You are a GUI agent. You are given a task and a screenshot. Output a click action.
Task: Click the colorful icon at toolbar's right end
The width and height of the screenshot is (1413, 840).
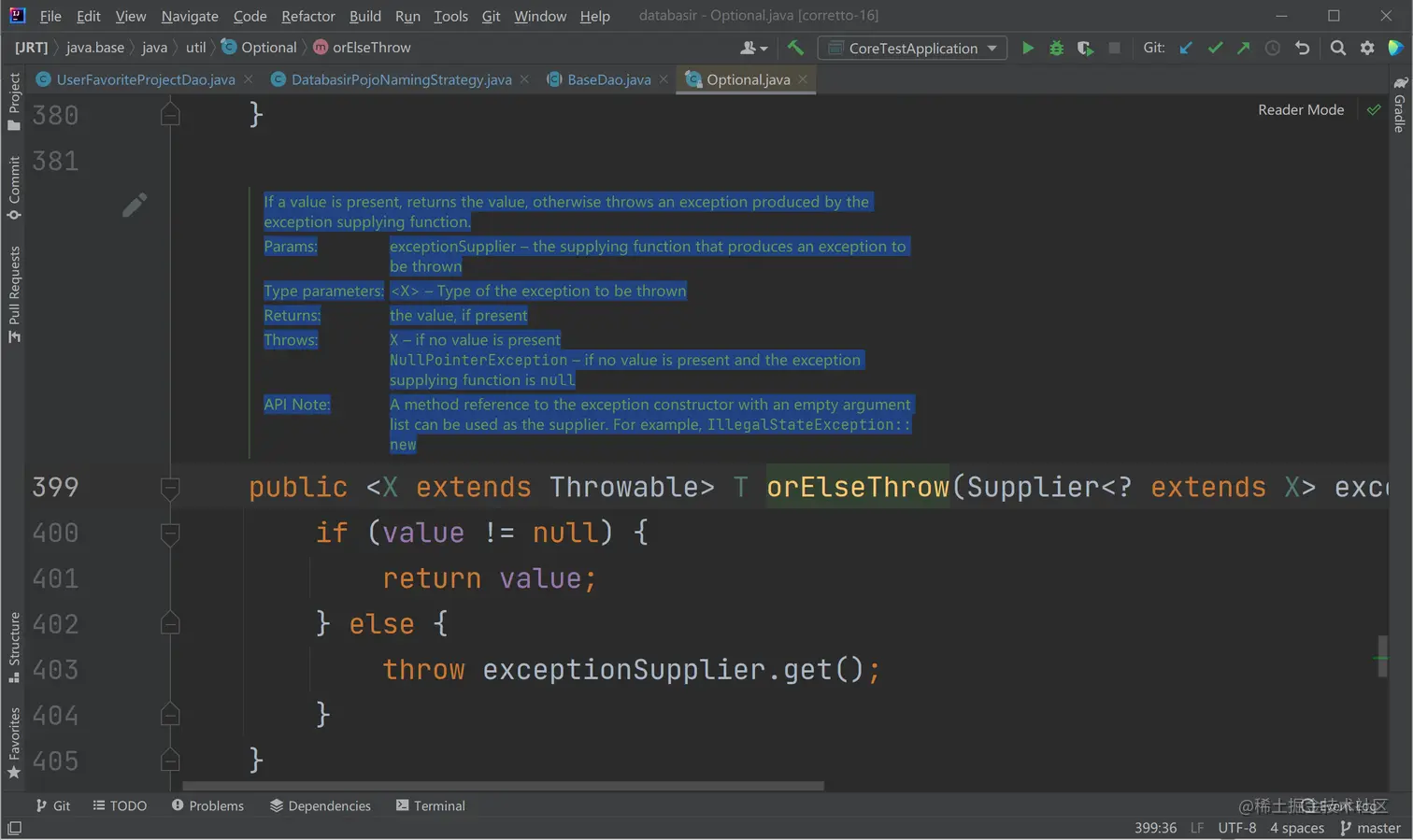click(1395, 48)
